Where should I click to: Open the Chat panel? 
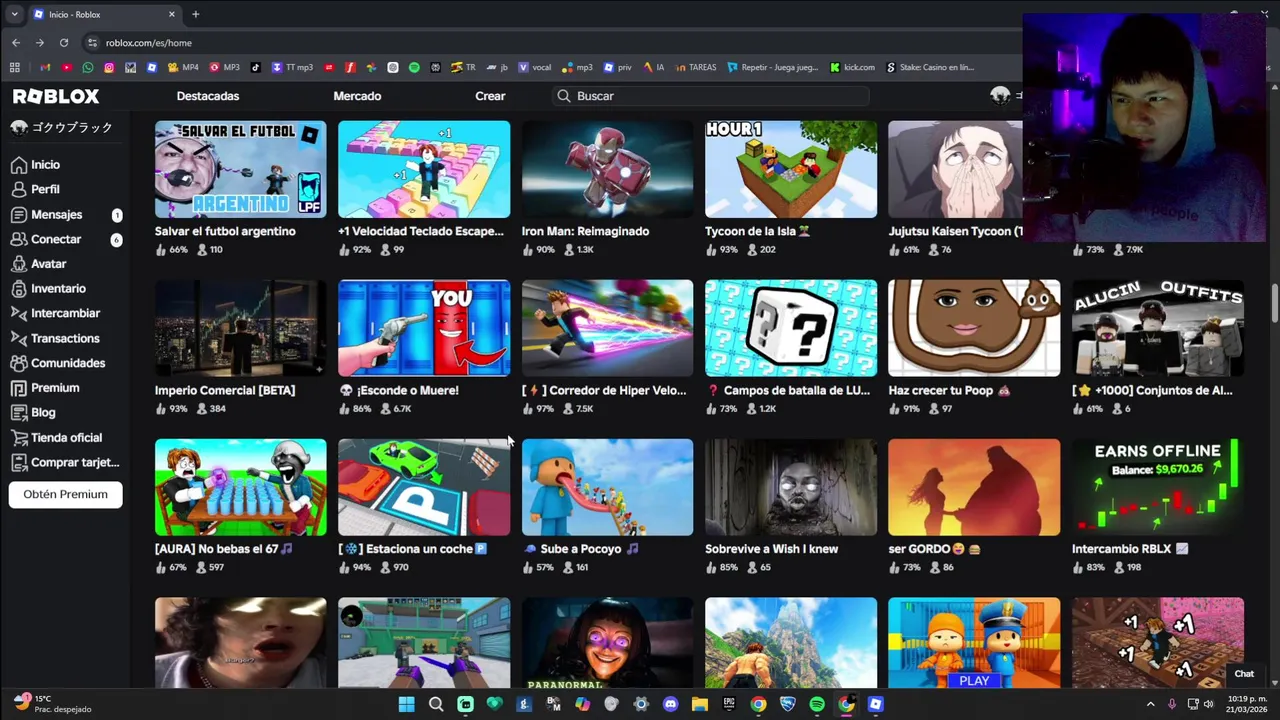[x=1244, y=674]
